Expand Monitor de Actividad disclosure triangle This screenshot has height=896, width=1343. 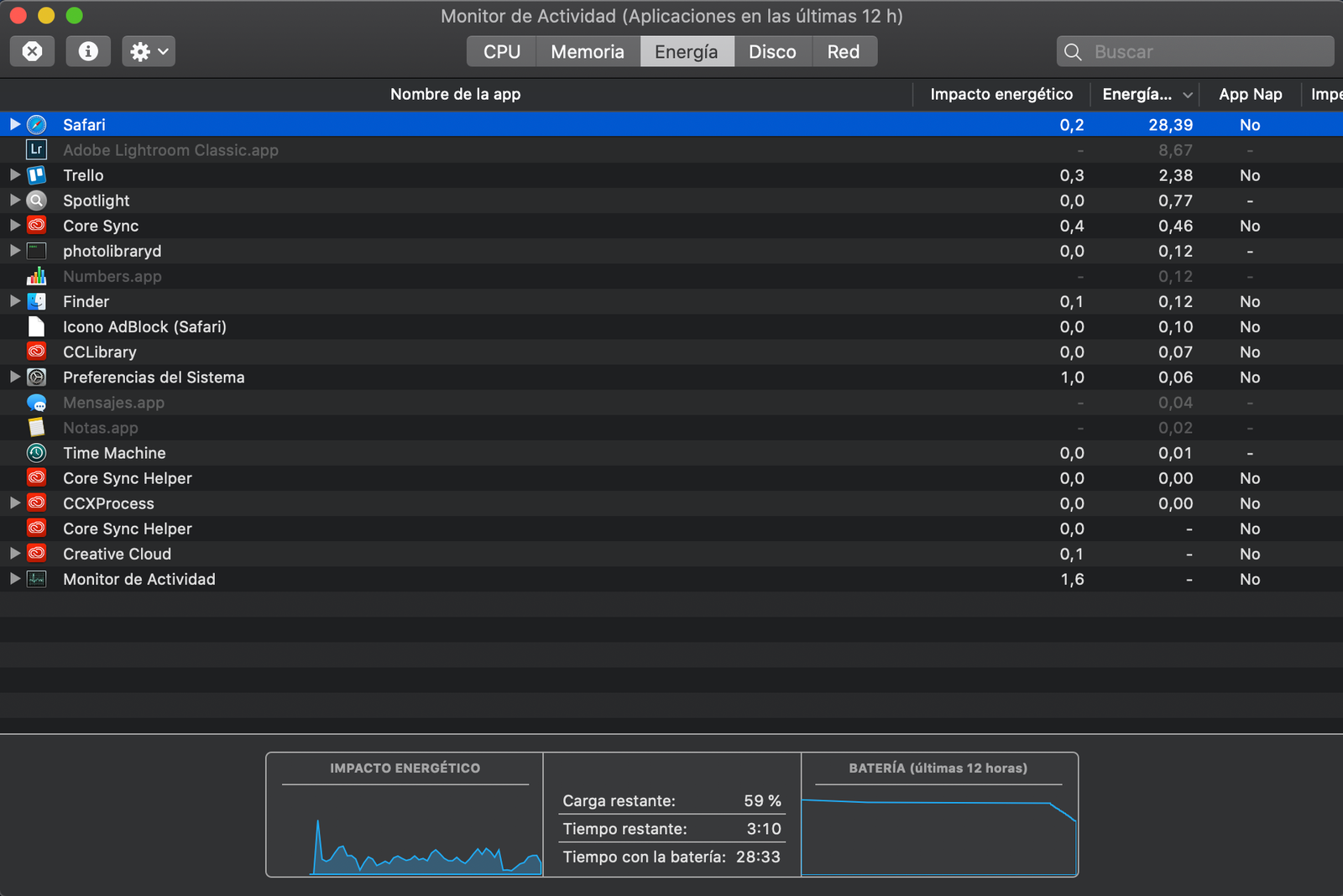tap(14, 578)
